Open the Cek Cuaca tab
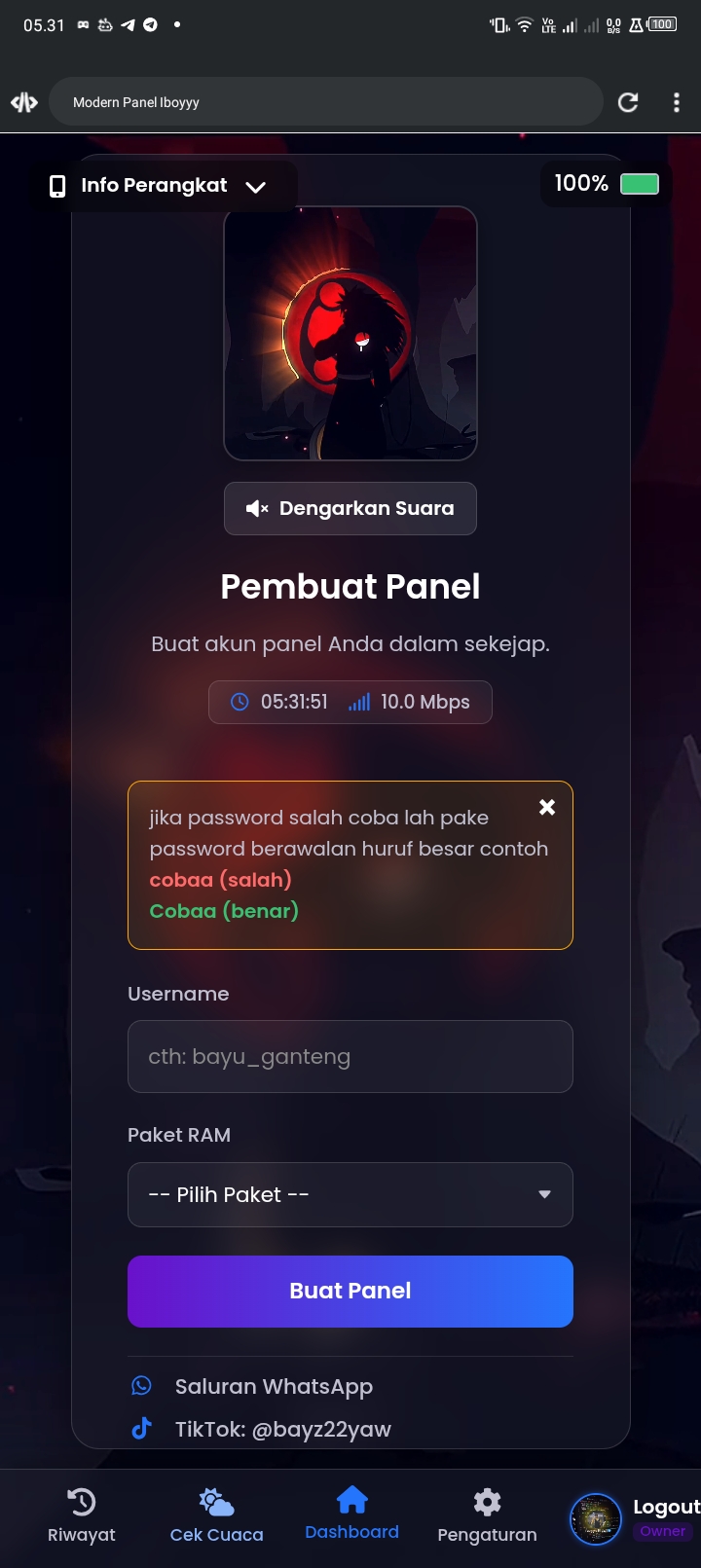Screen dimensions: 701x1568 (x=216, y=1515)
